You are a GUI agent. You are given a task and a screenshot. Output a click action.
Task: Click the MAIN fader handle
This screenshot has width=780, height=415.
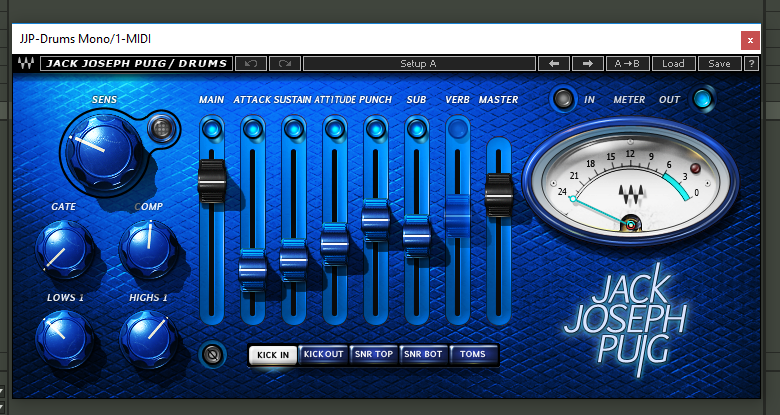coord(212,181)
